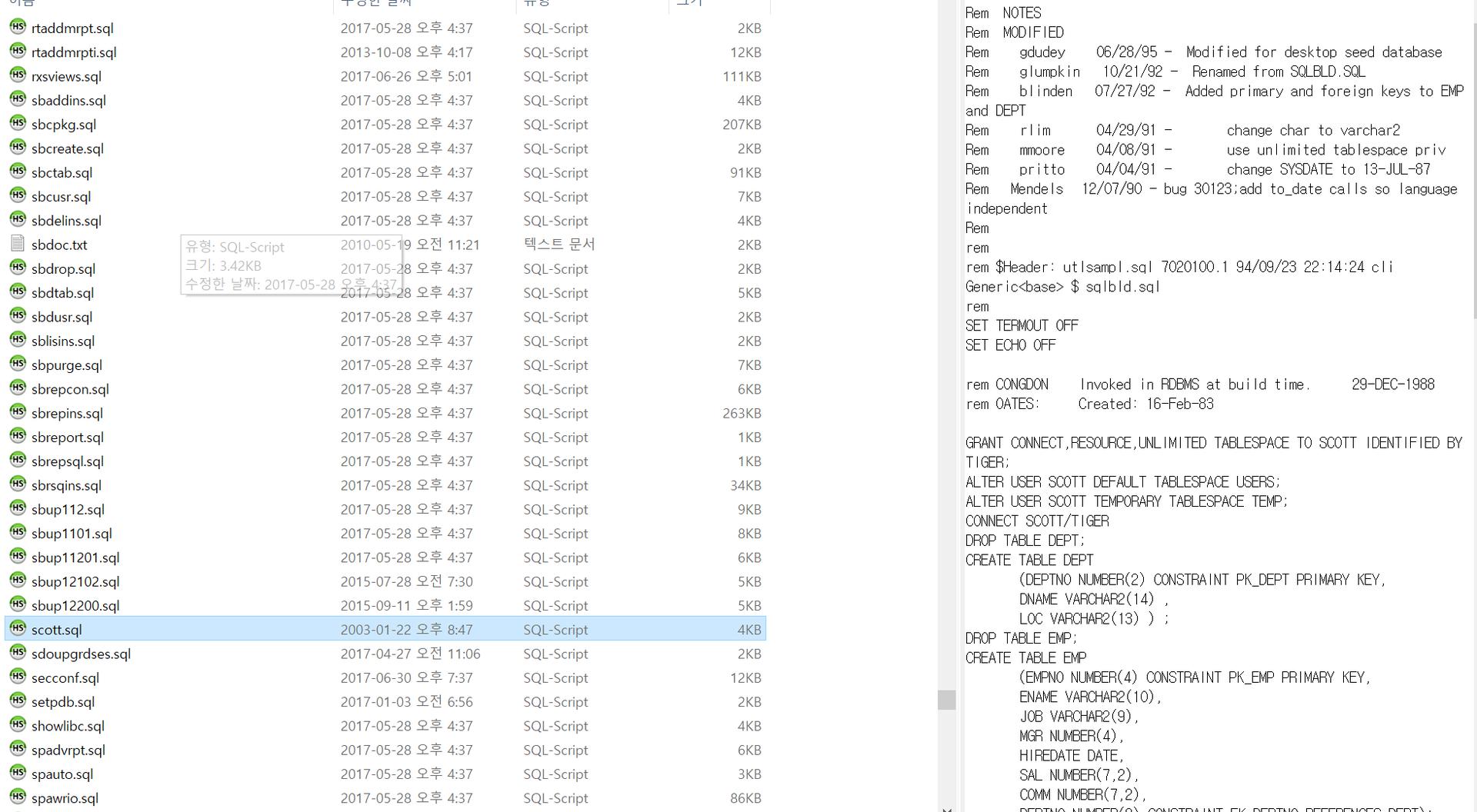Select the sdoupgrdses.sql file name

click(81, 654)
